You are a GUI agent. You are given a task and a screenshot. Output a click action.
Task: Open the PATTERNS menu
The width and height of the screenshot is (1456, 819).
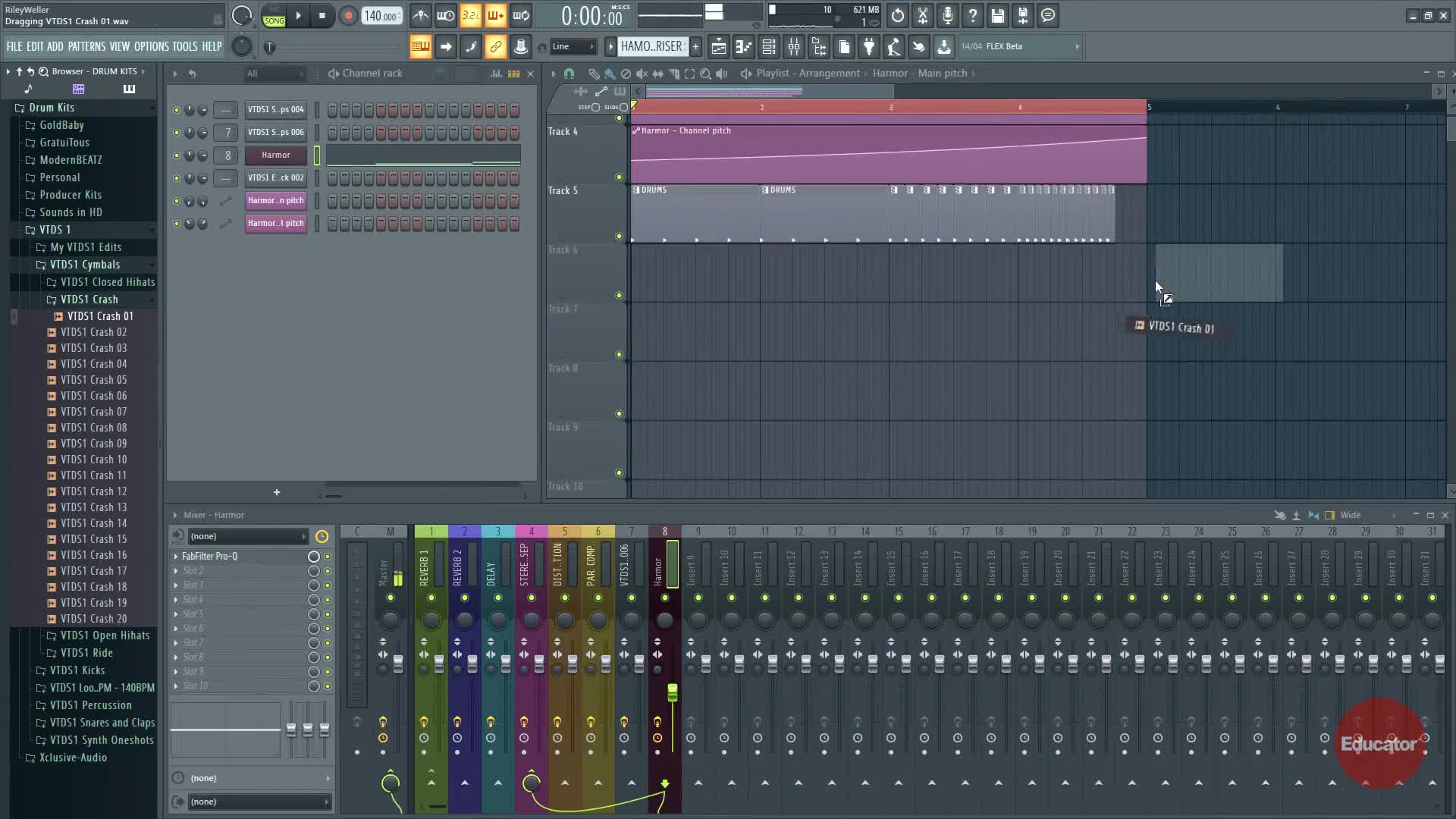click(x=86, y=47)
